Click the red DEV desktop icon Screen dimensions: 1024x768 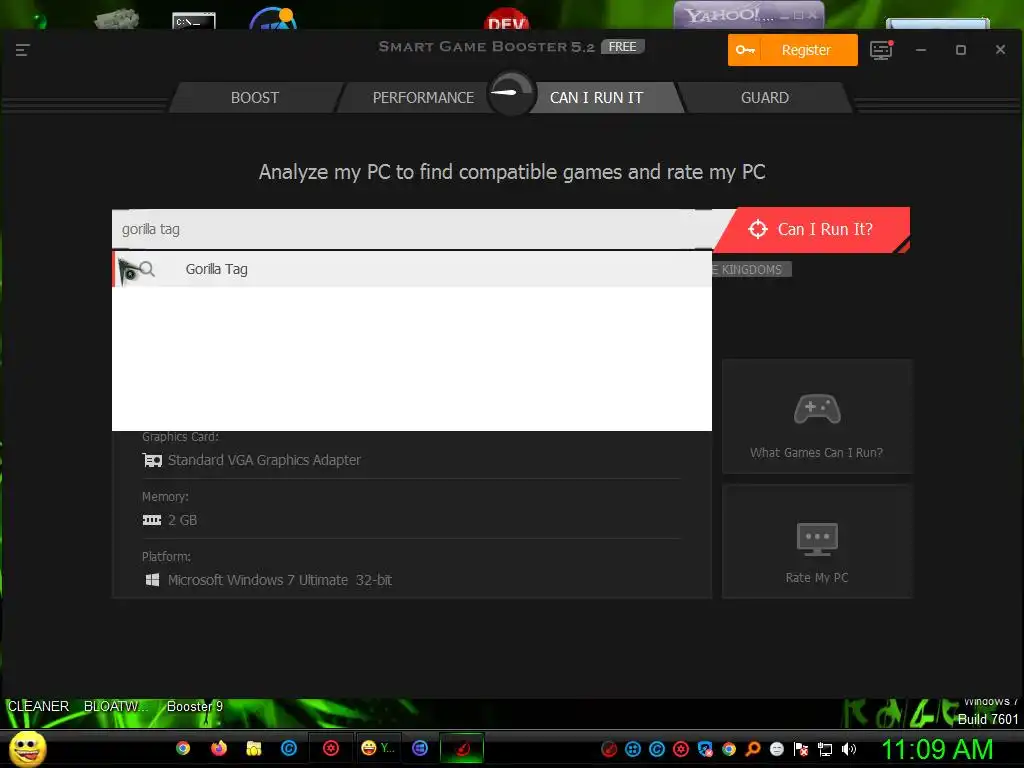click(506, 18)
